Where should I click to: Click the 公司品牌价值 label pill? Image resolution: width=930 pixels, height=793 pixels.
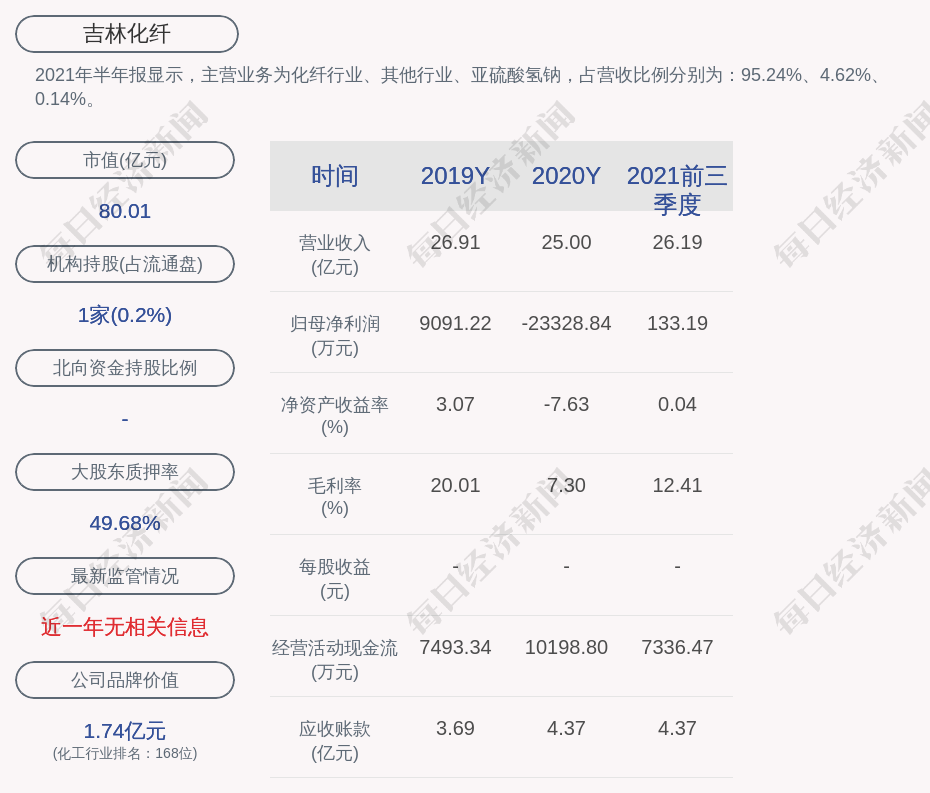click(125, 680)
